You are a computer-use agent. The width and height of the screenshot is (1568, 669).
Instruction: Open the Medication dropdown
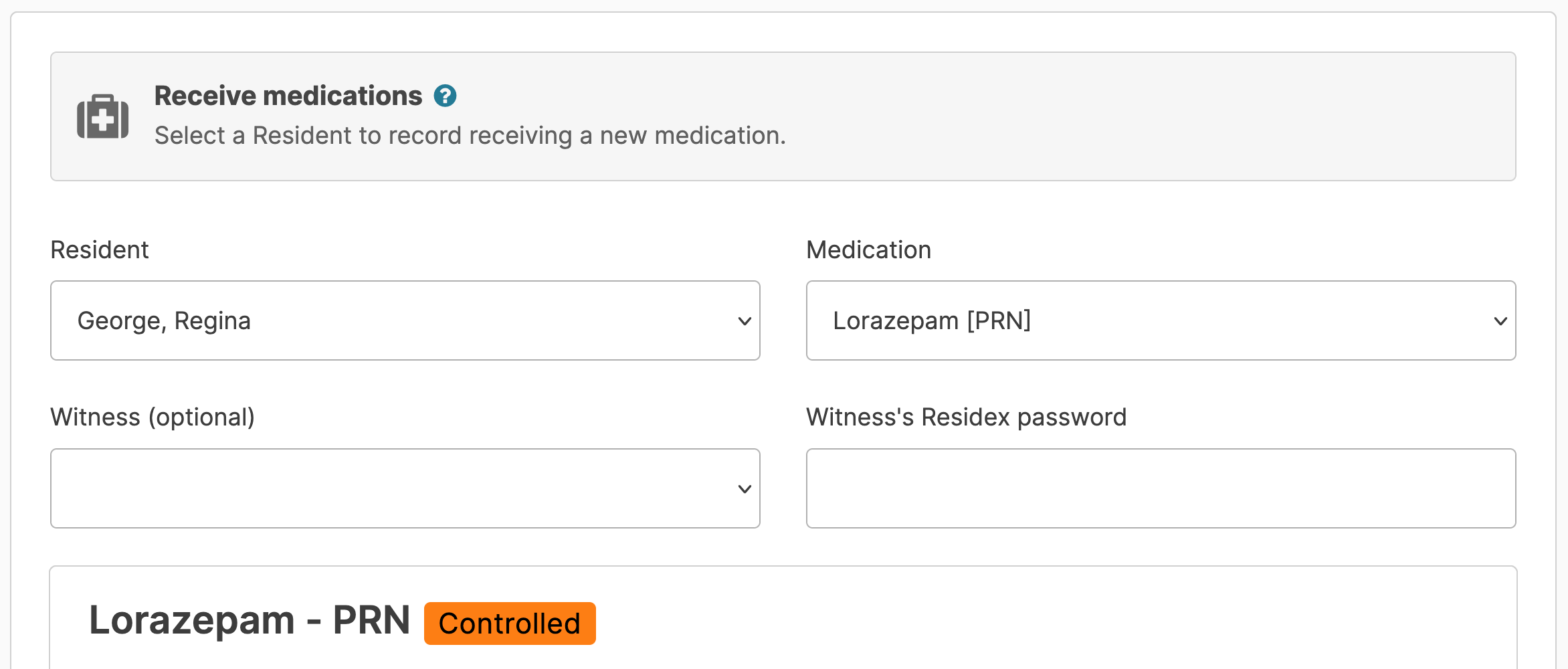point(1160,320)
